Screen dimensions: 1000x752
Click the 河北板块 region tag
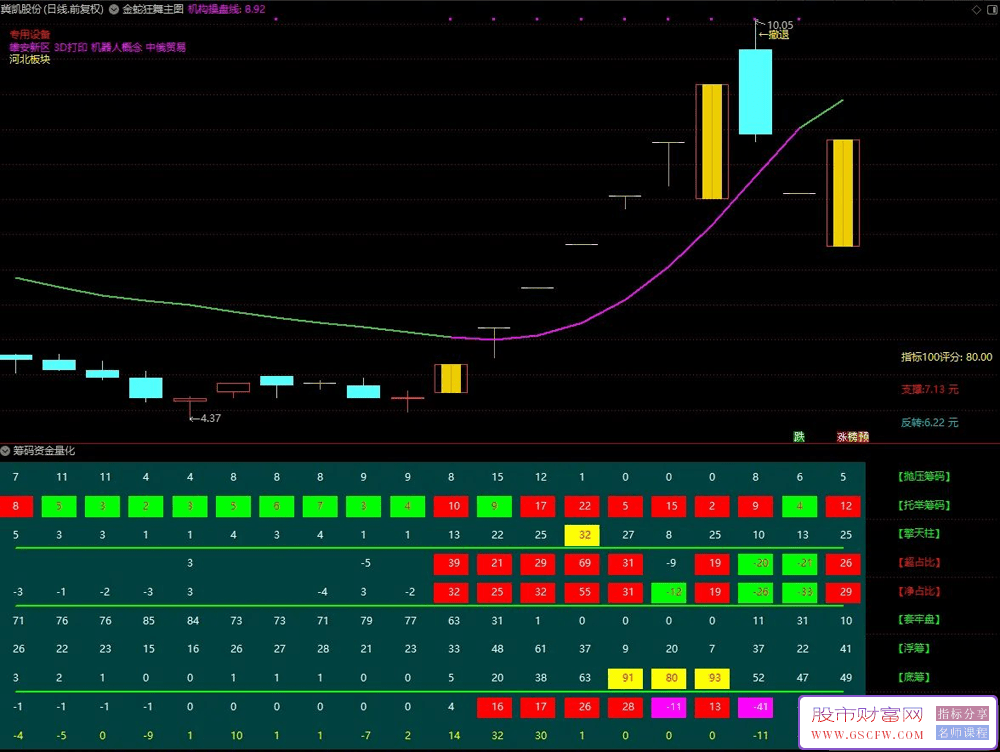point(30,59)
